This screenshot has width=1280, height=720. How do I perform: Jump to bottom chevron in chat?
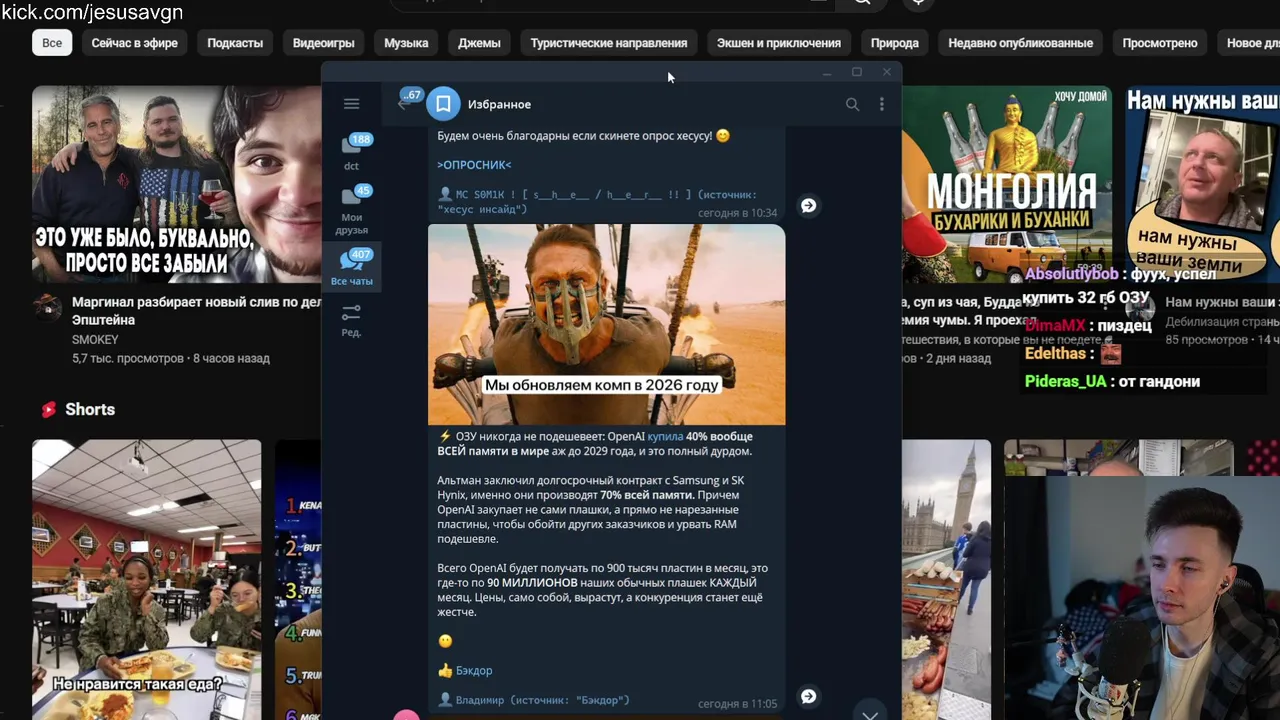870,713
